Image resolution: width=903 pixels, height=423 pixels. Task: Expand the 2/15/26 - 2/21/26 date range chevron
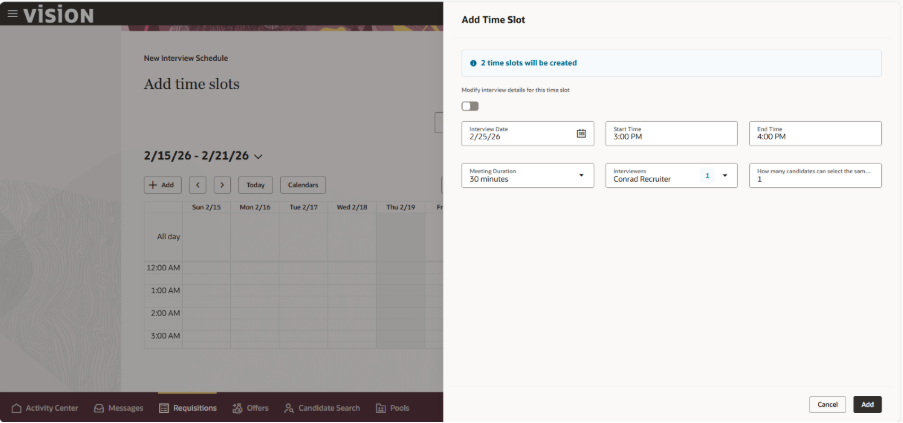[x=258, y=156]
